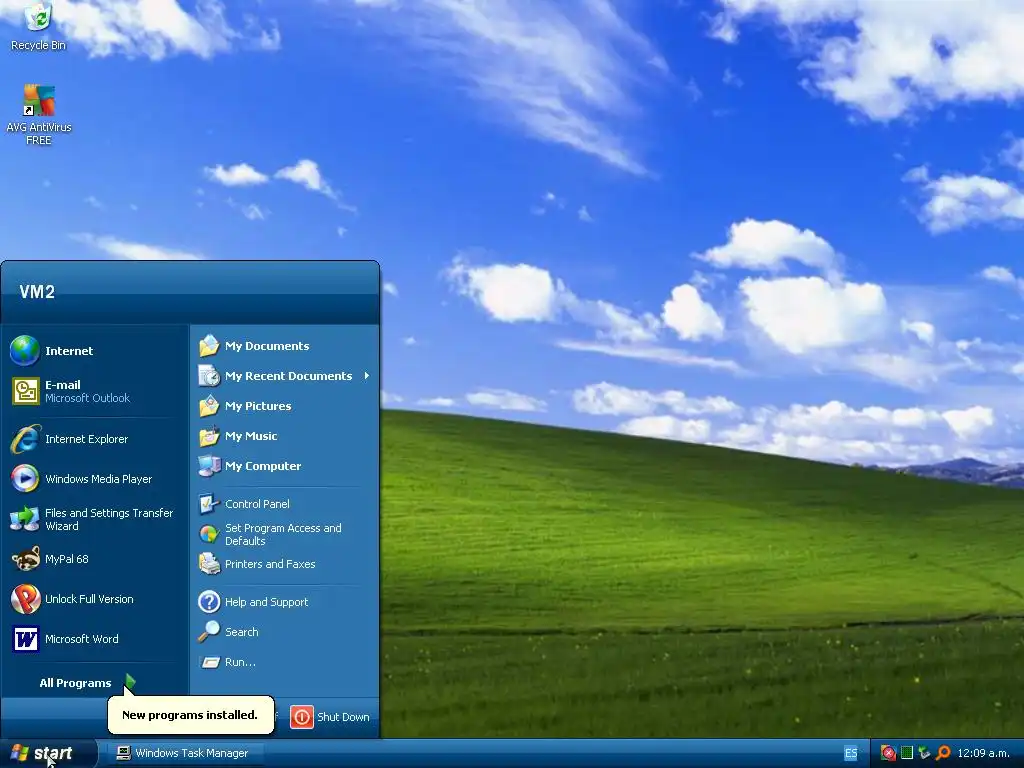Click the Shut Down button

[x=330, y=717]
